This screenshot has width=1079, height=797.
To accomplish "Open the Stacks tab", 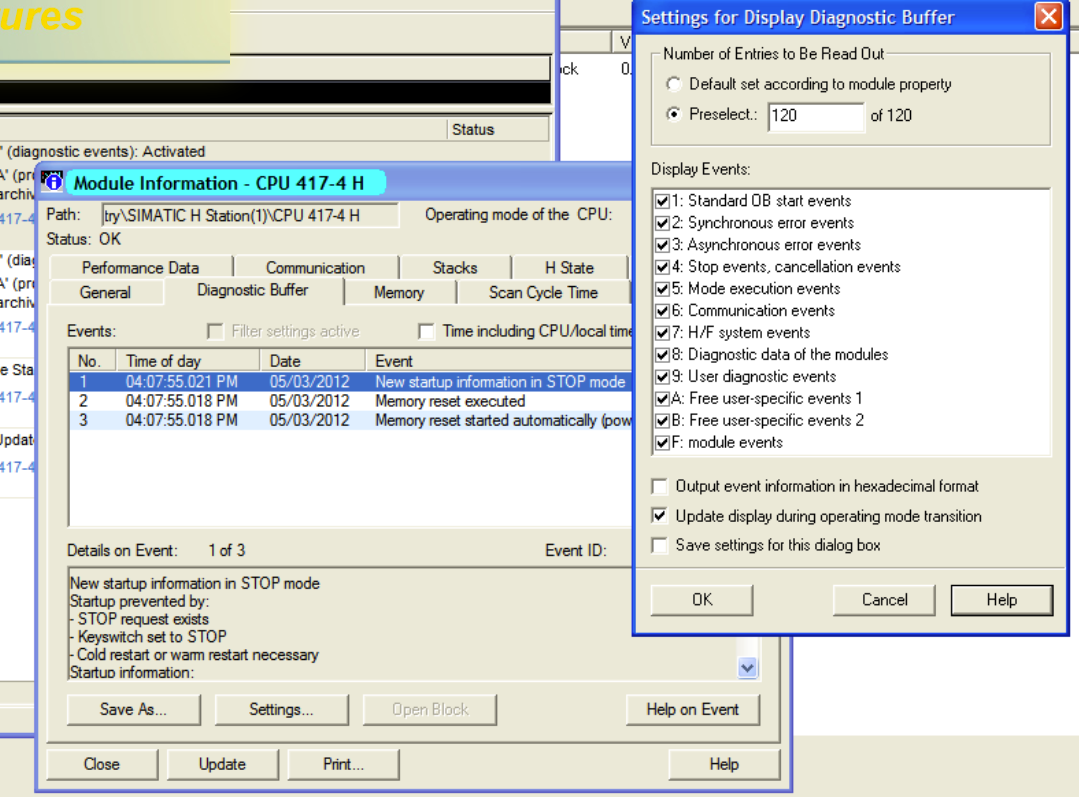I will coord(455,268).
